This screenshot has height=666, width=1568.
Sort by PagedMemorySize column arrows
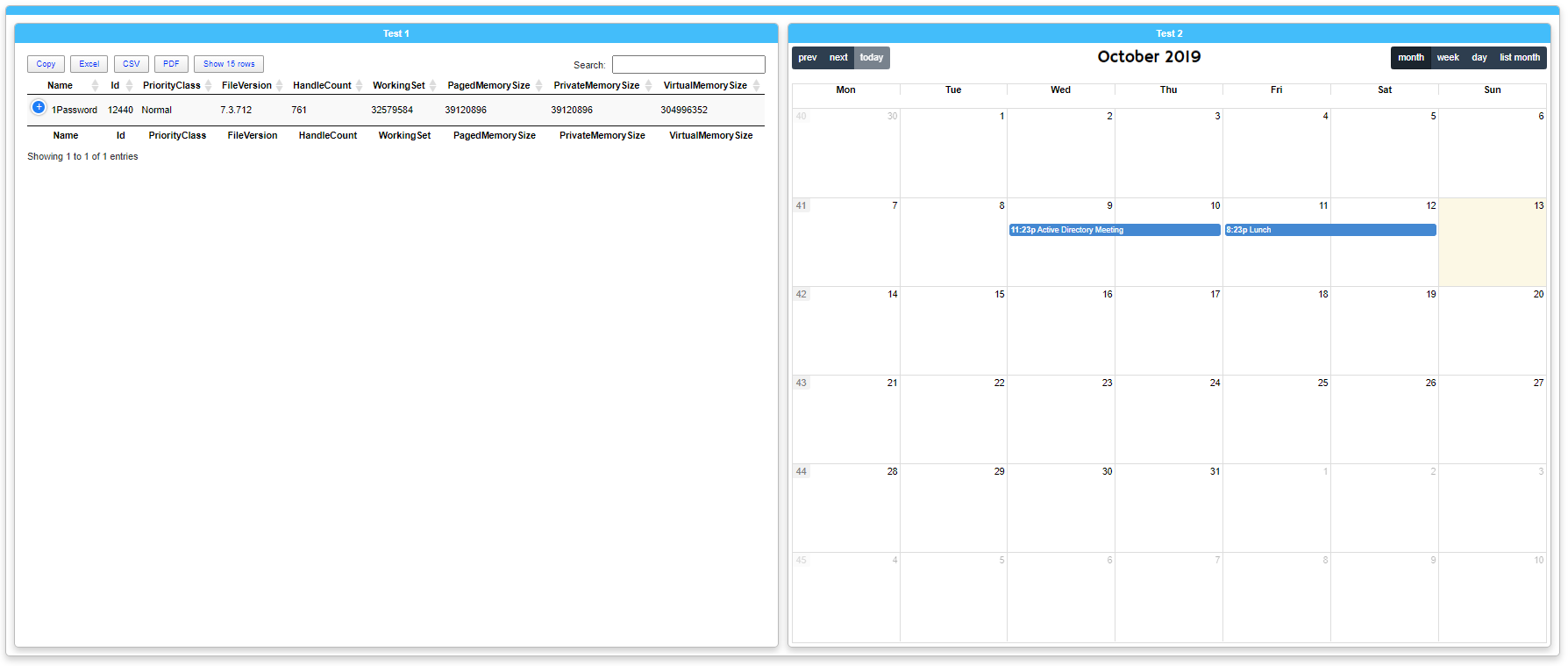[538, 86]
